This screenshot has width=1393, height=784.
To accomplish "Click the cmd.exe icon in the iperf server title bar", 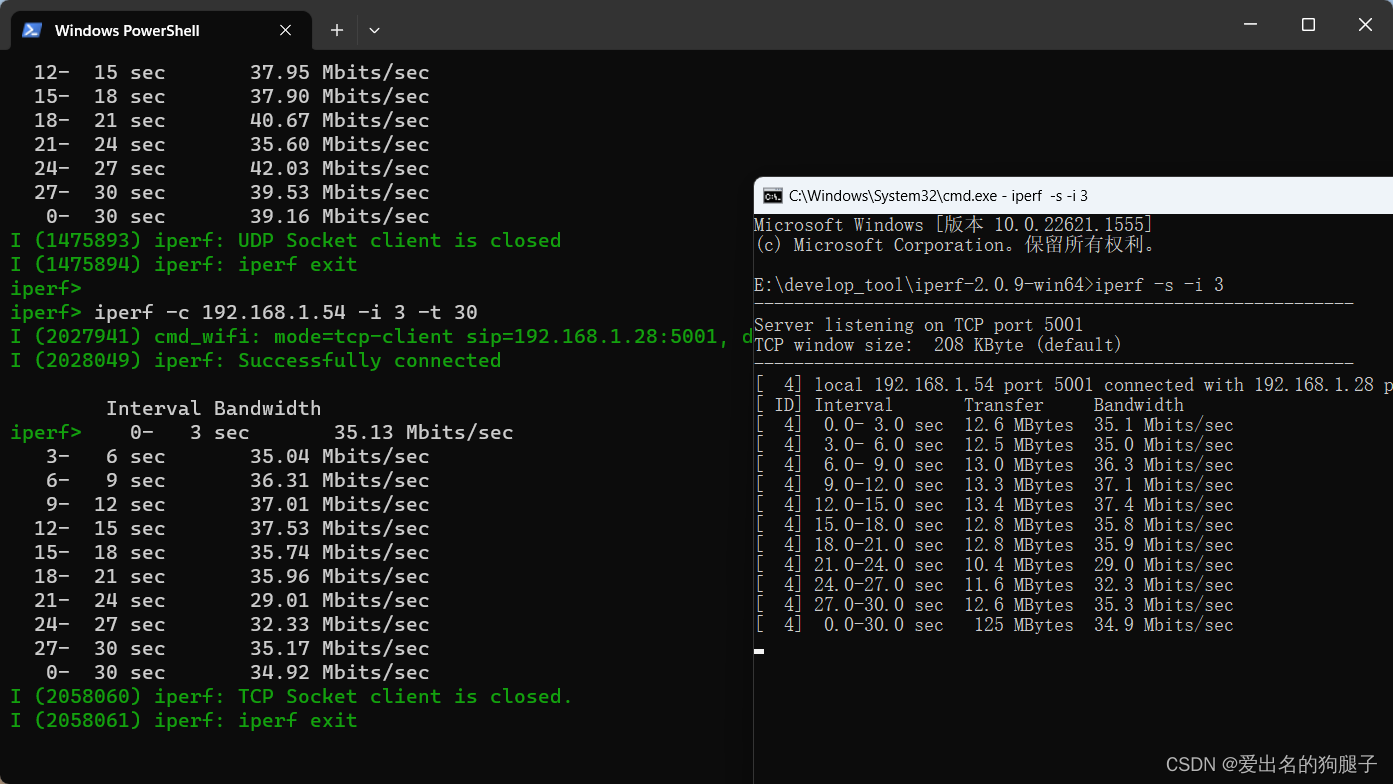I will (x=771, y=196).
